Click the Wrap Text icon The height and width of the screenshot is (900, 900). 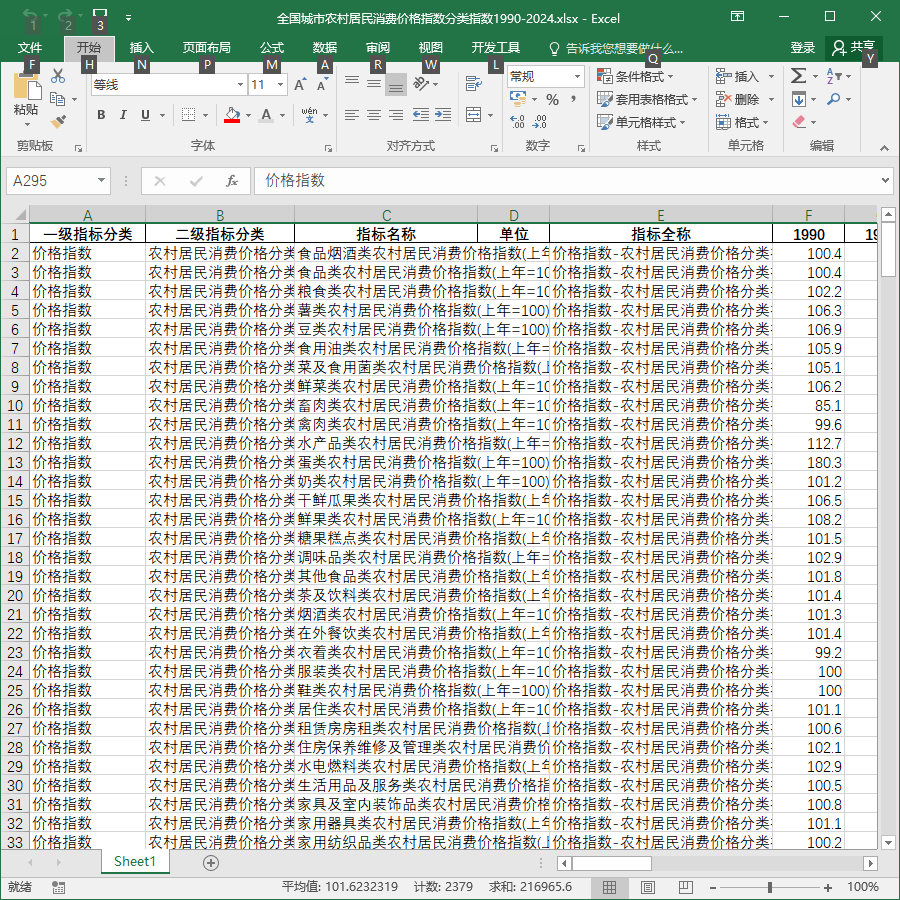pyautogui.click(x=474, y=84)
